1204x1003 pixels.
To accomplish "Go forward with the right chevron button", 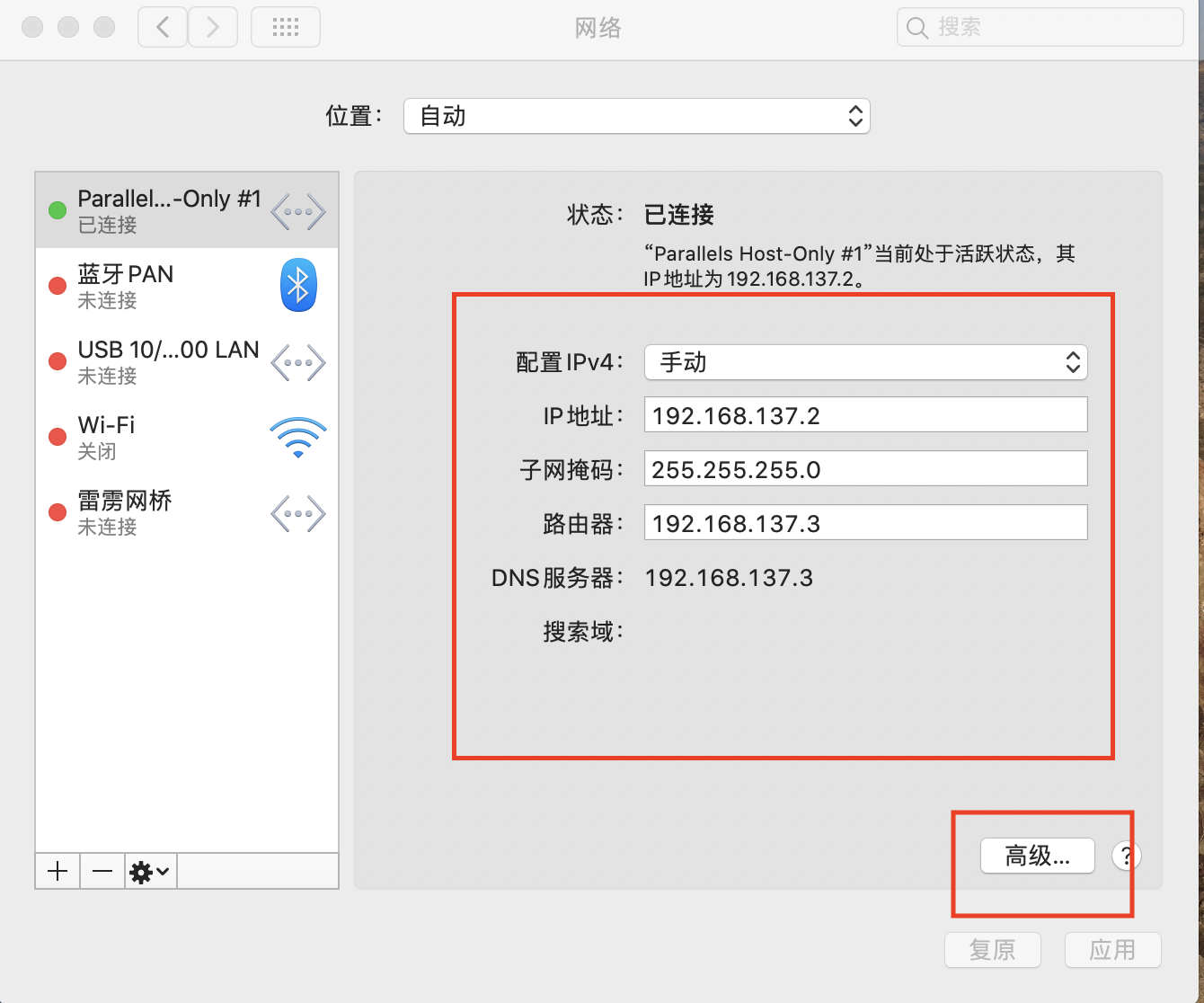I will point(213,28).
